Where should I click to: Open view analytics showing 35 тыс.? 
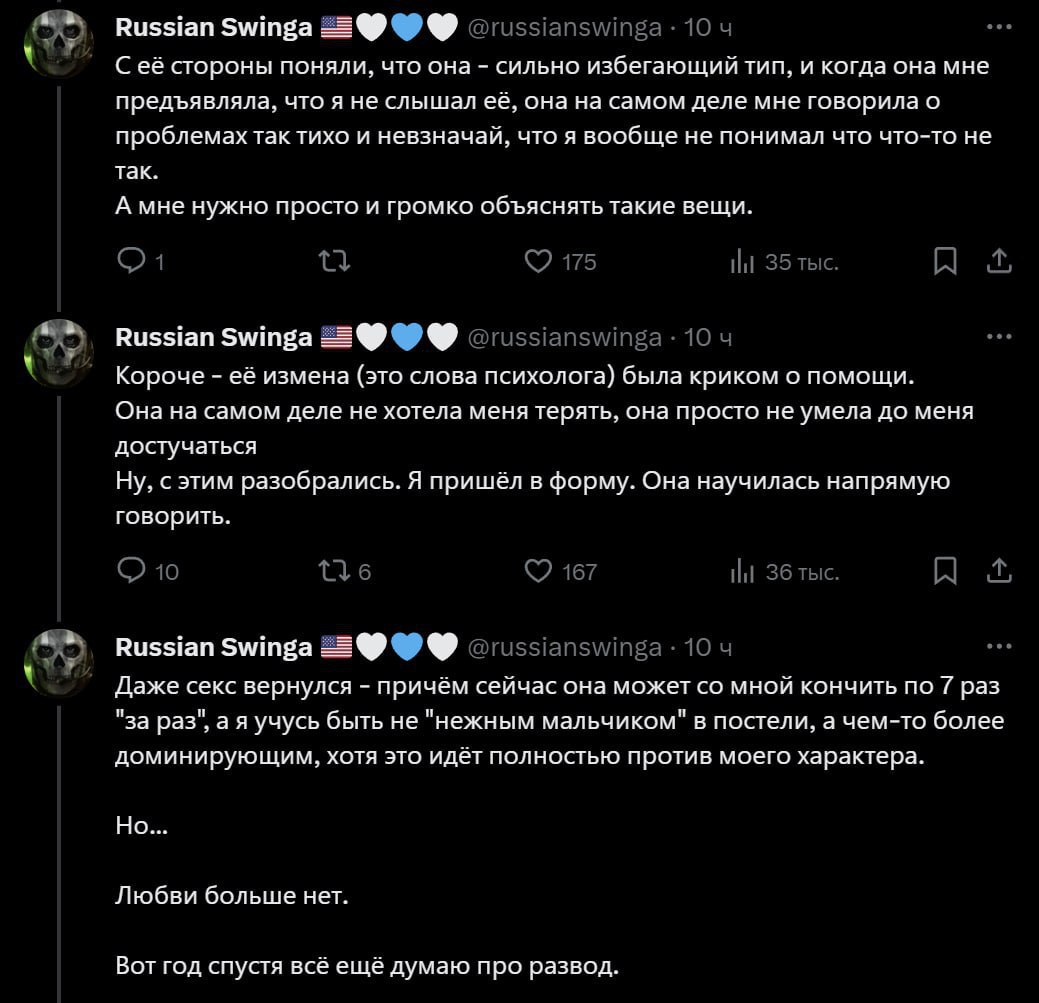pyautogui.click(x=741, y=262)
